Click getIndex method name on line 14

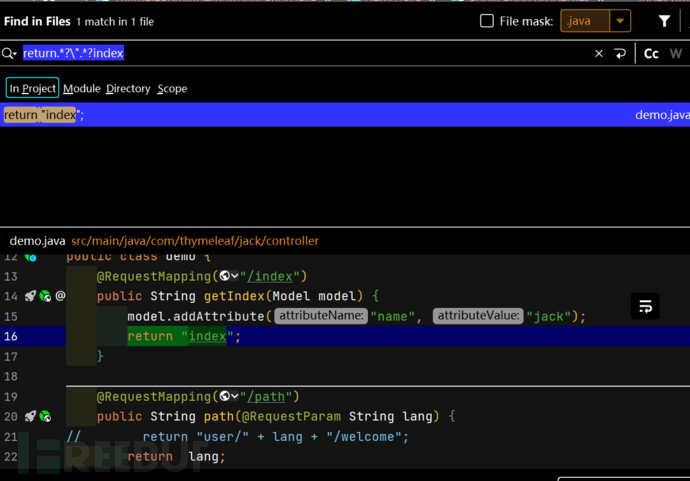[x=234, y=296]
